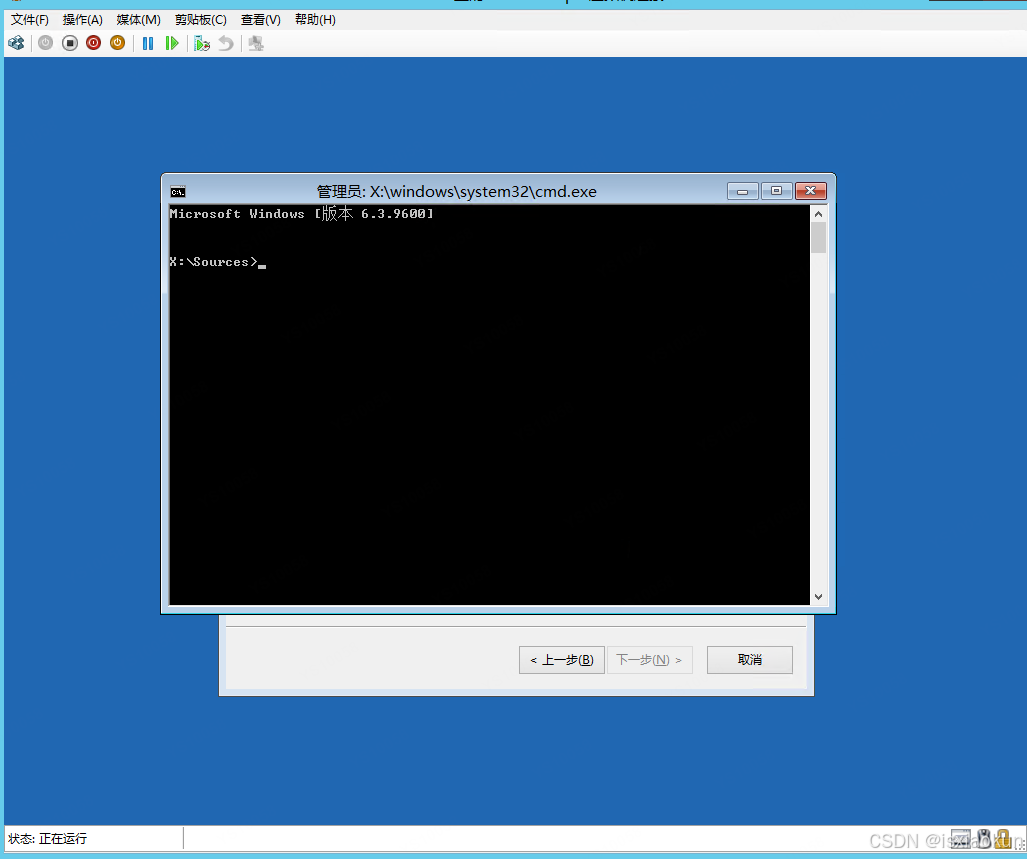The height and width of the screenshot is (859, 1027).
Task: Take a checkpoint of the virtual machine
Action: (x=200, y=43)
